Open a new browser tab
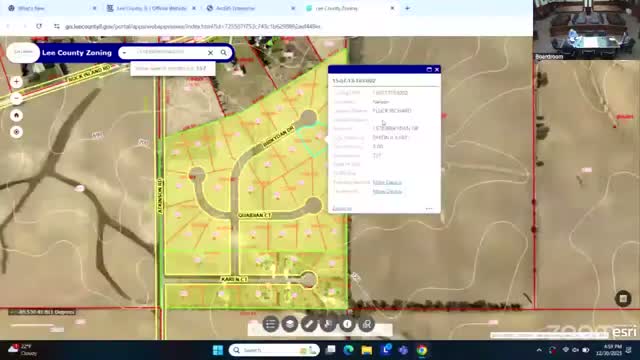 (407, 8)
